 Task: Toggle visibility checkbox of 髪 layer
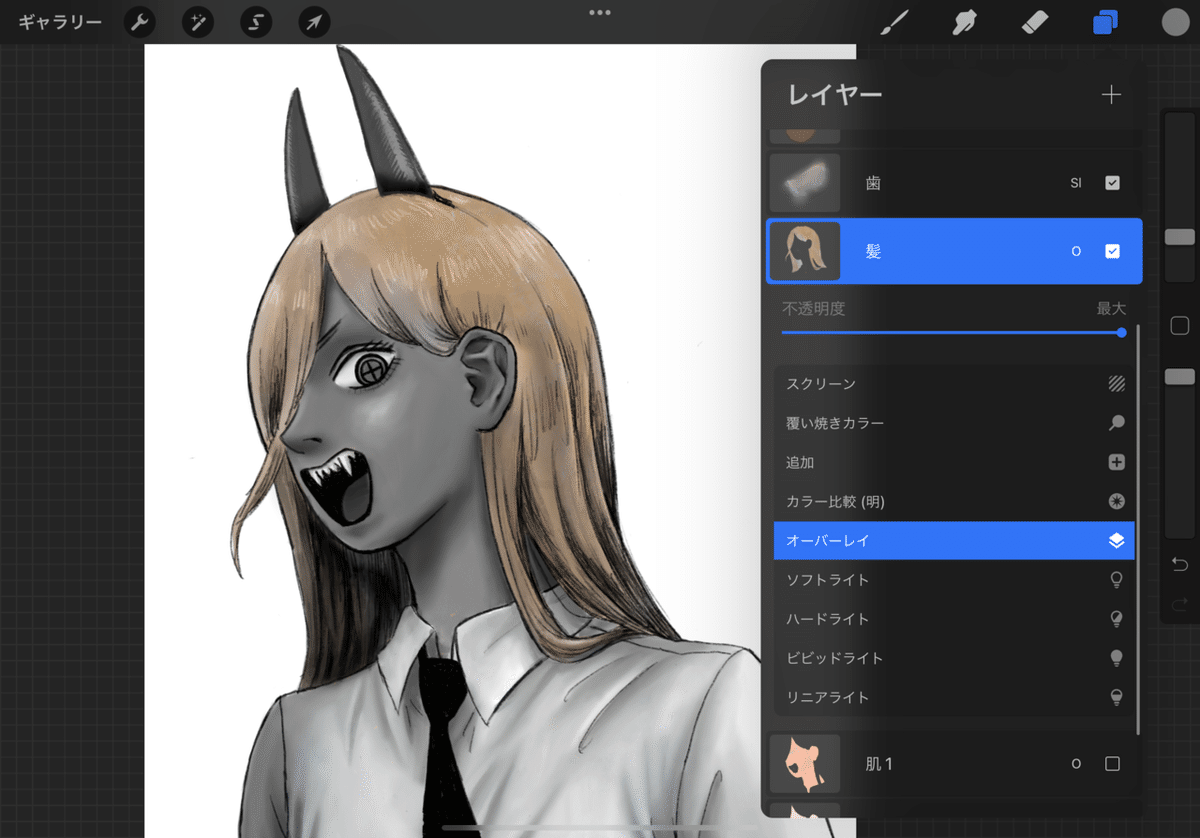[1112, 252]
